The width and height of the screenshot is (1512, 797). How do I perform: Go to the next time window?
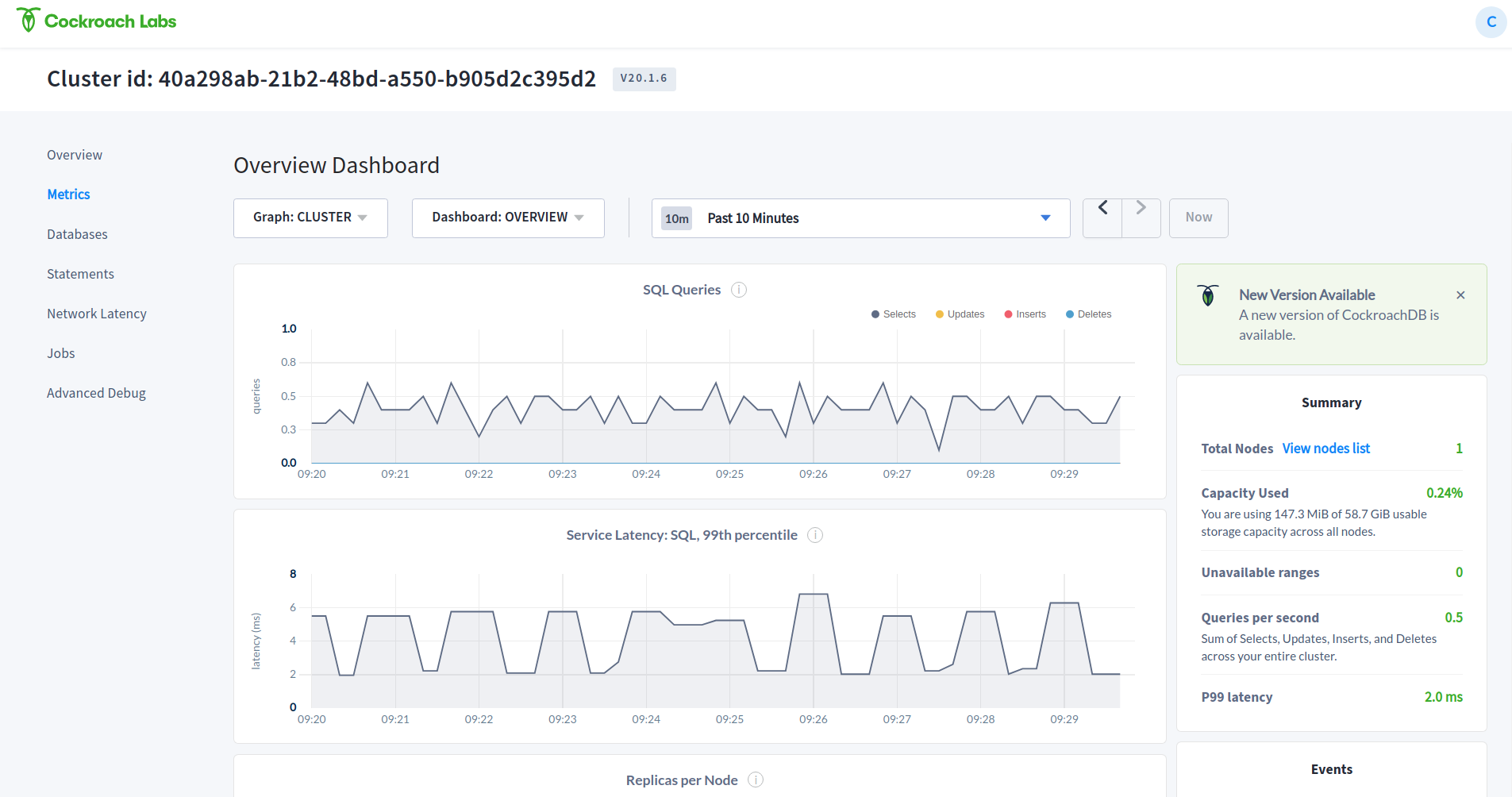(1141, 208)
